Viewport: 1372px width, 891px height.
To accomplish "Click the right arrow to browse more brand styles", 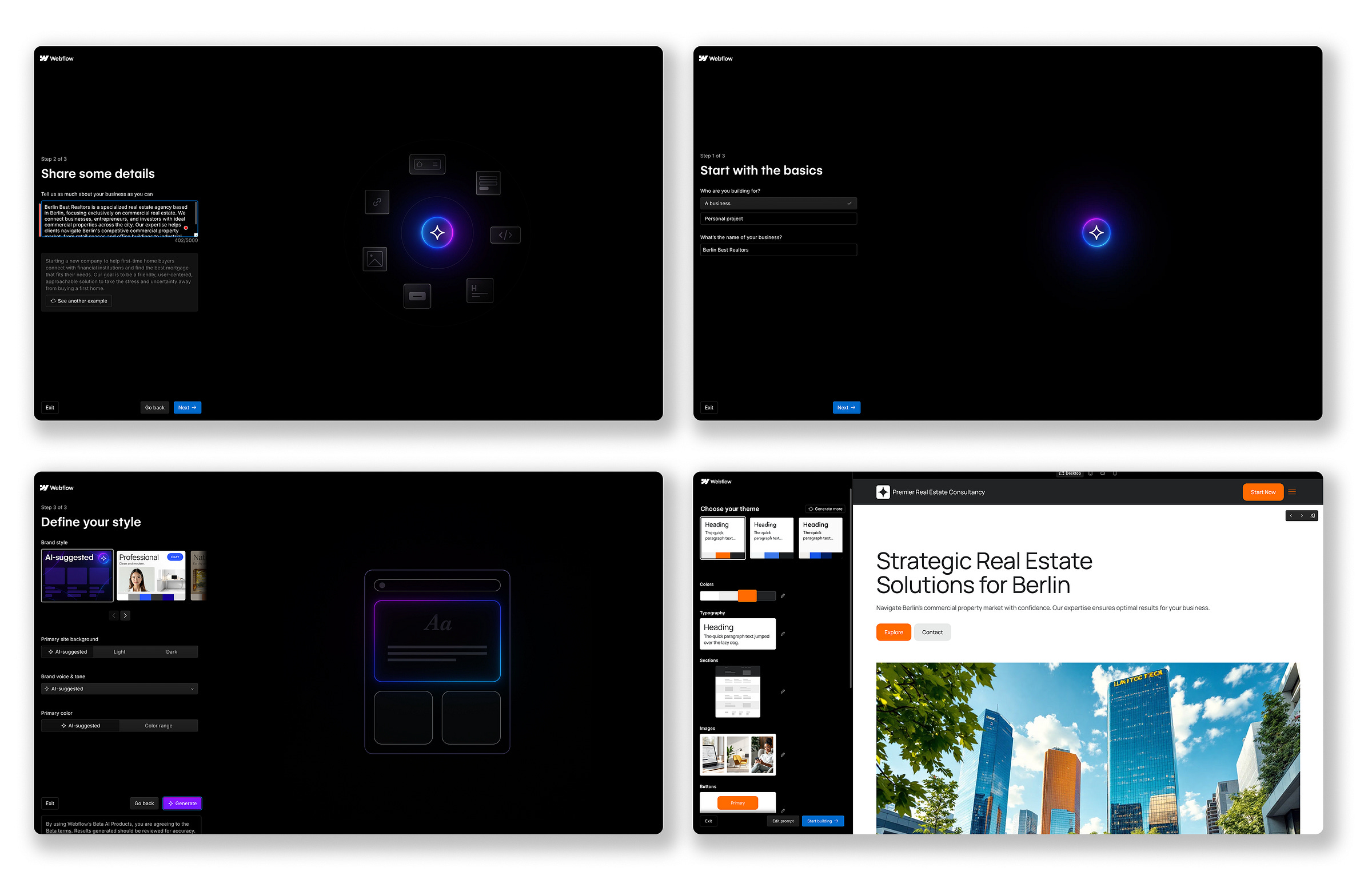I will [125, 615].
